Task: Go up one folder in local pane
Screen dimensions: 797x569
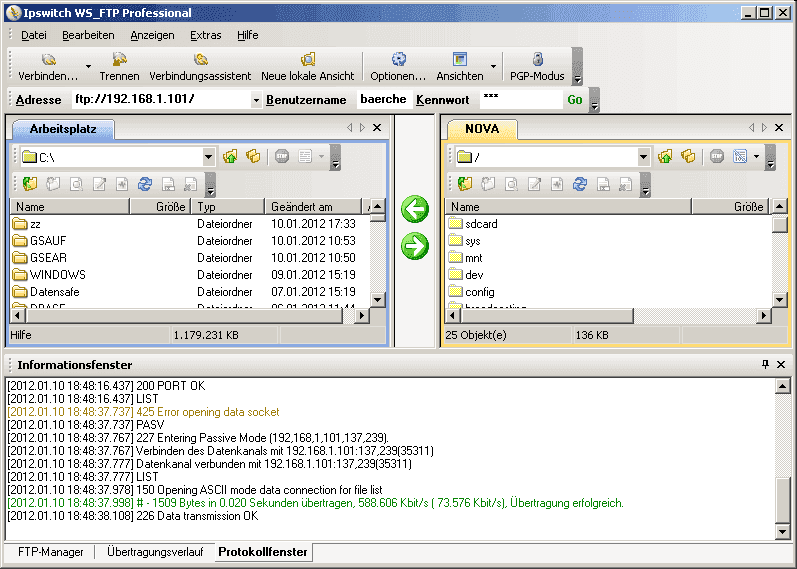Action: pos(230,157)
